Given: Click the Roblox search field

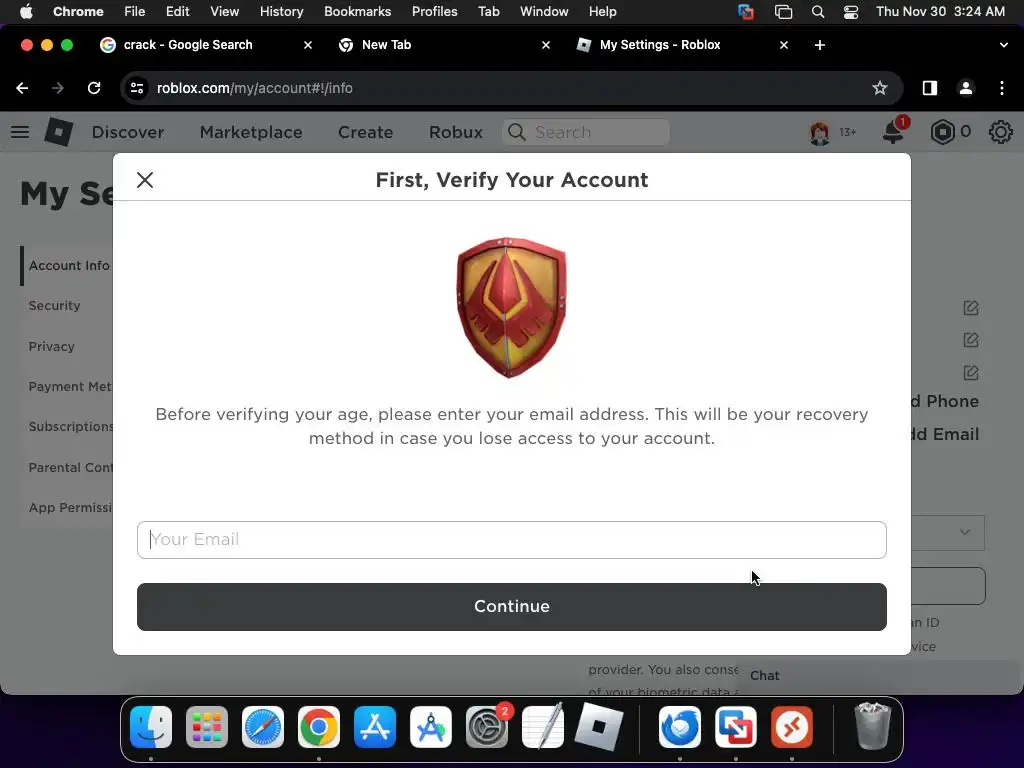Looking at the screenshot, I should point(586,132).
